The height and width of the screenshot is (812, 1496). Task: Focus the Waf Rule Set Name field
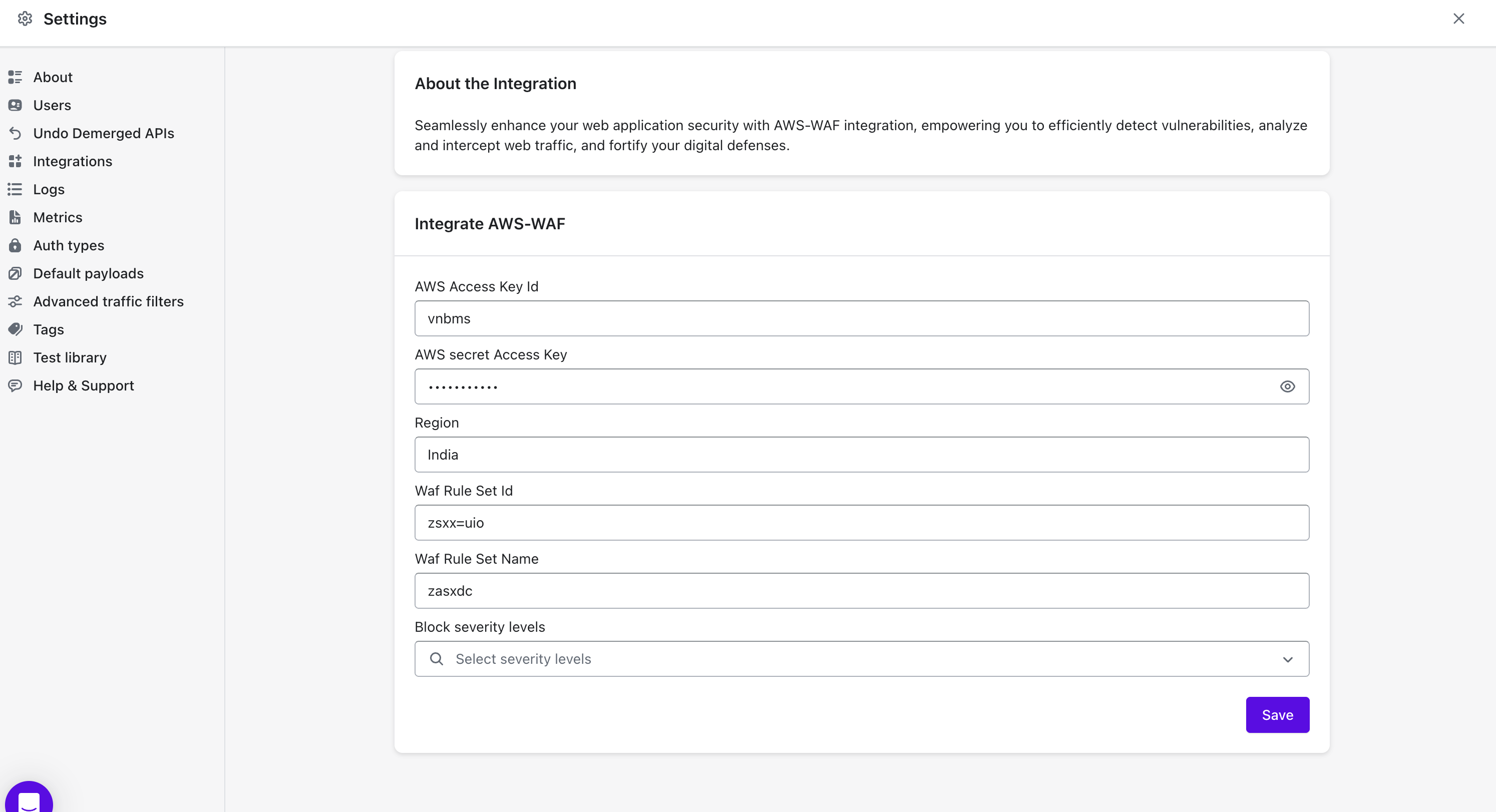[x=861, y=591]
